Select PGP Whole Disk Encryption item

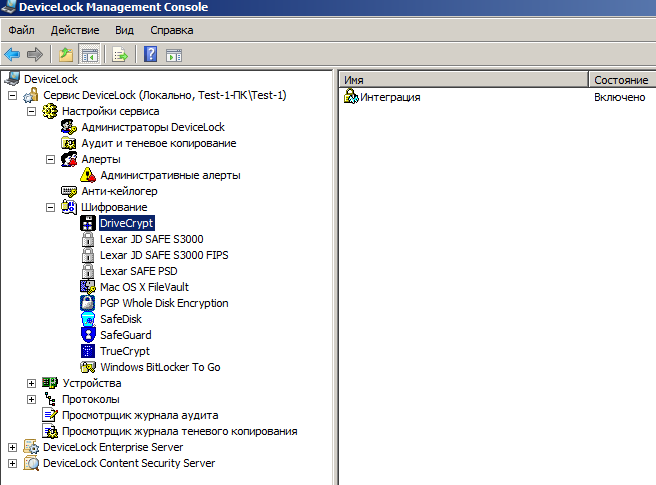click(x=164, y=303)
